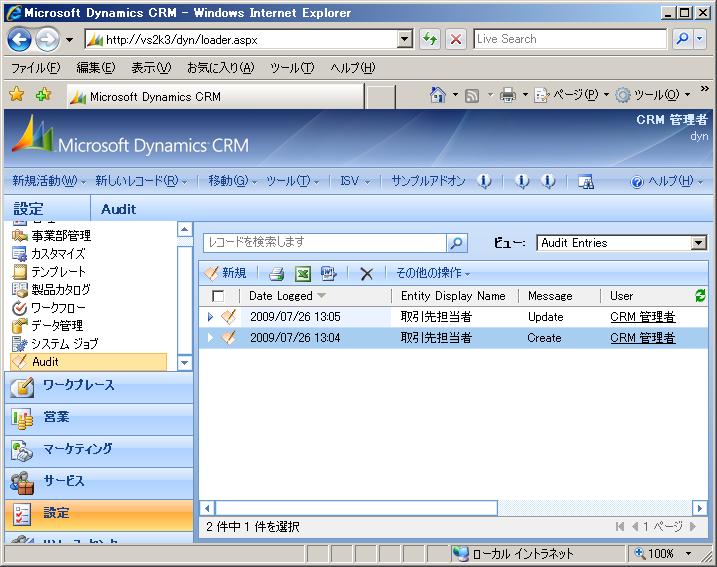717x567 pixels.
Task: Click the second info icon in CRM toolbar
Action: click(x=522, y=181)
